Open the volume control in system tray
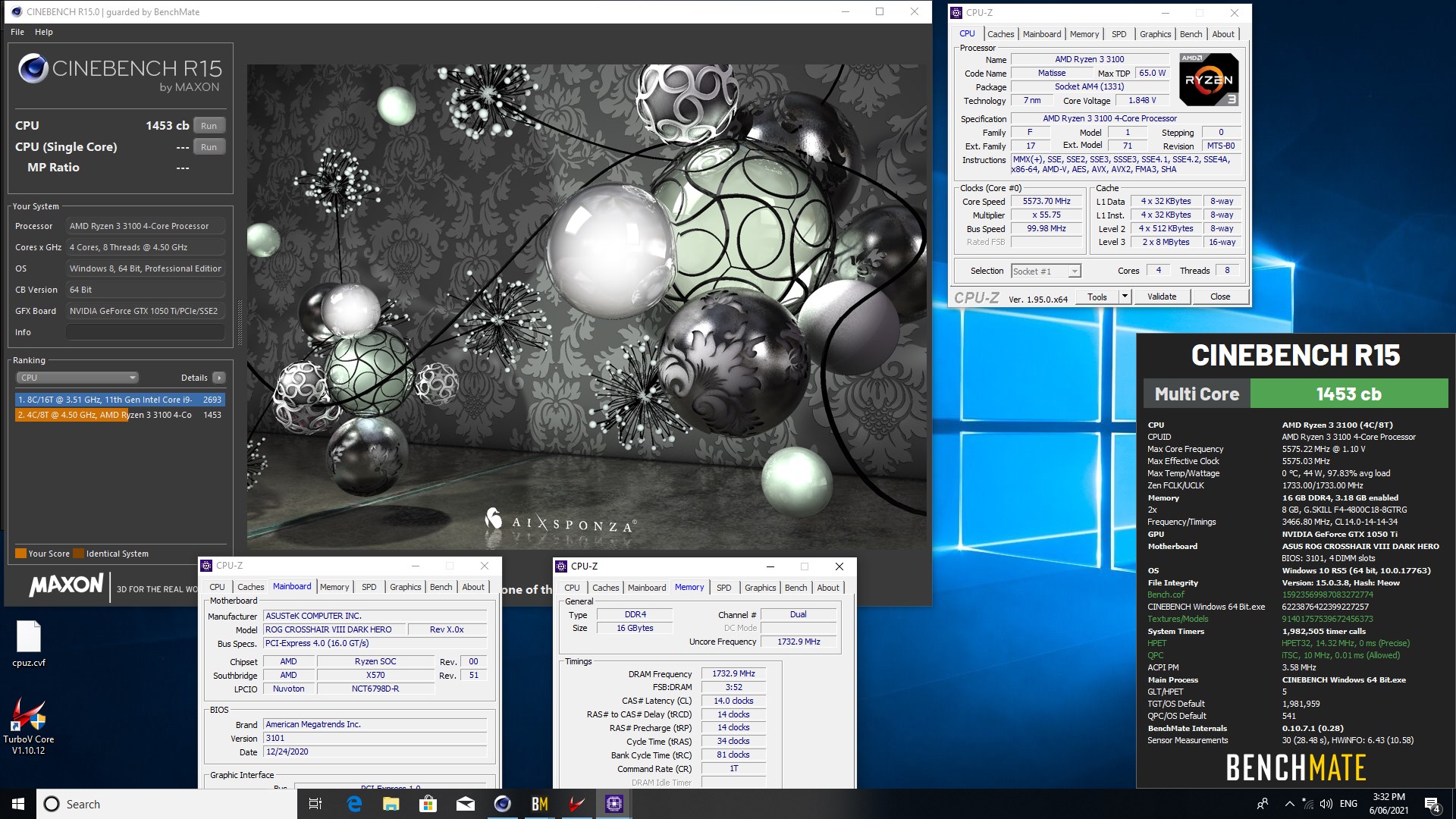Screen dimensions: 1456x819 coord(1326,804)
